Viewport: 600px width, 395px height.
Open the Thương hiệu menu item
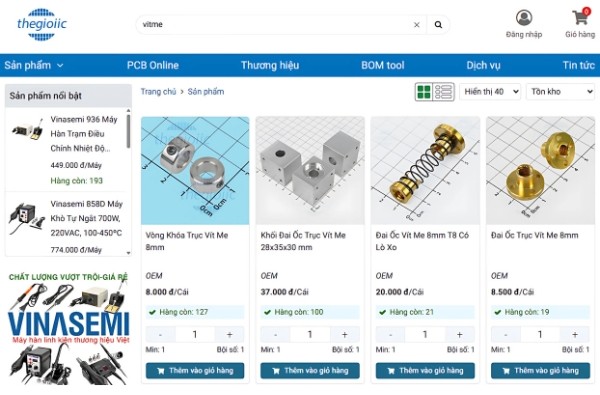tap(270, 65)
